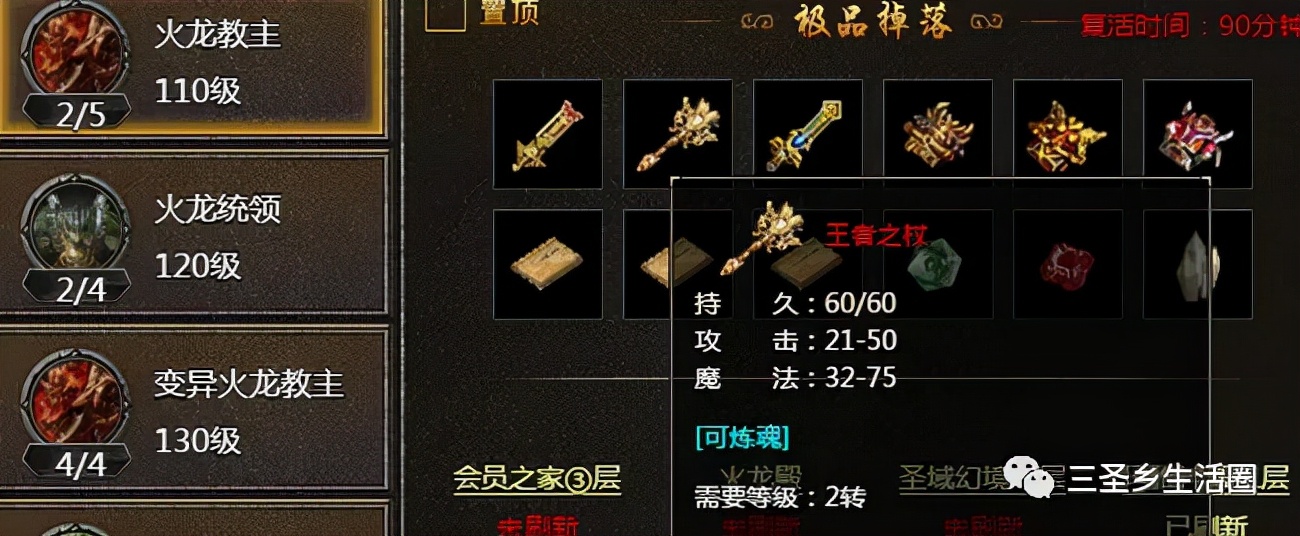The image size is (1300, 536).
Task: Select the golden armor drop item
Action: 938,134
